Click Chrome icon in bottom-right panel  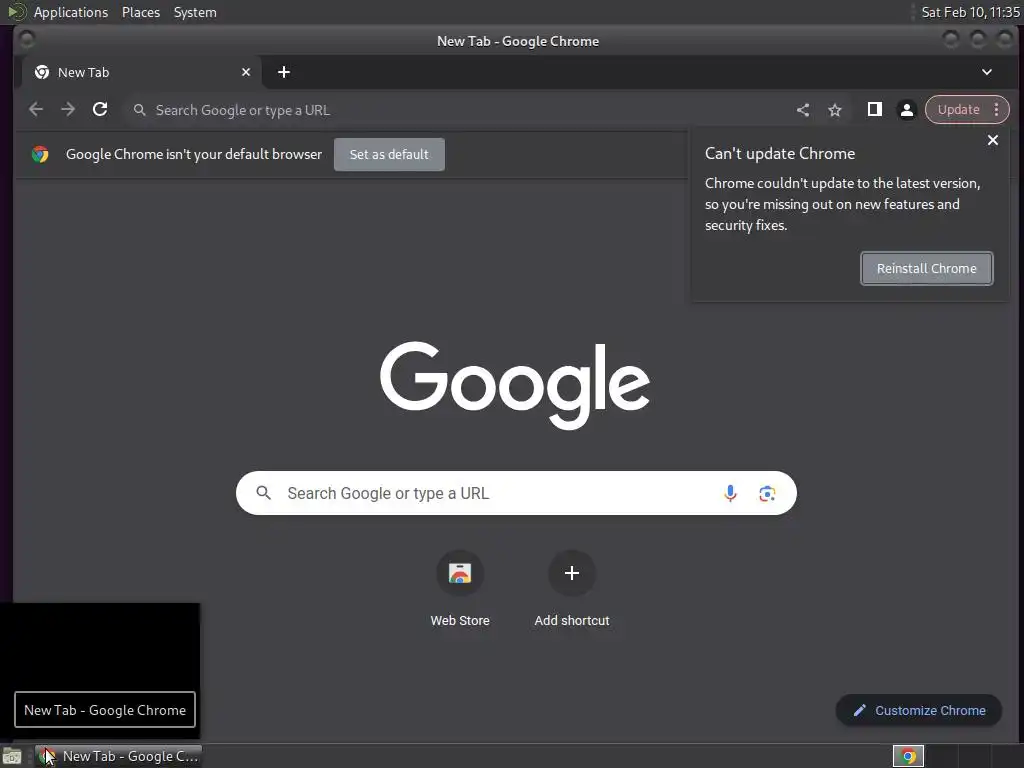pyautogui.click(x=908, y=756)
